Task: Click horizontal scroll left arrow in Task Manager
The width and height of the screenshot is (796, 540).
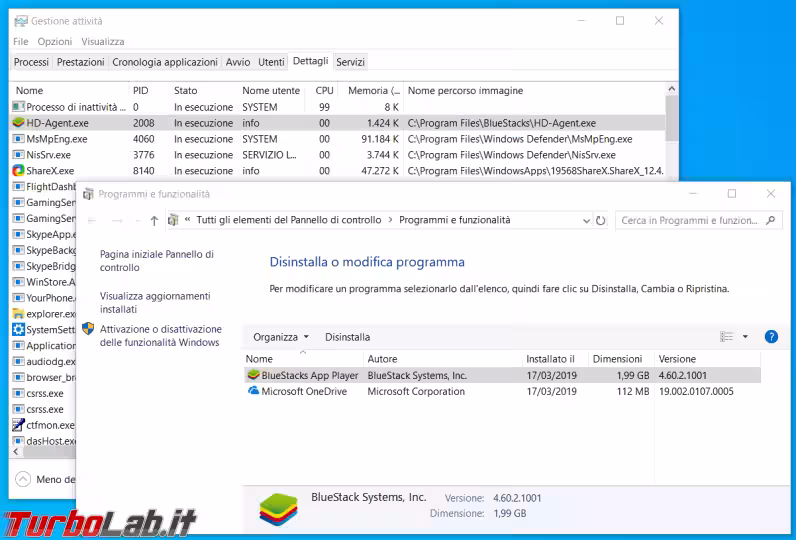Action: pyautogui.click(x=16, y=451)
